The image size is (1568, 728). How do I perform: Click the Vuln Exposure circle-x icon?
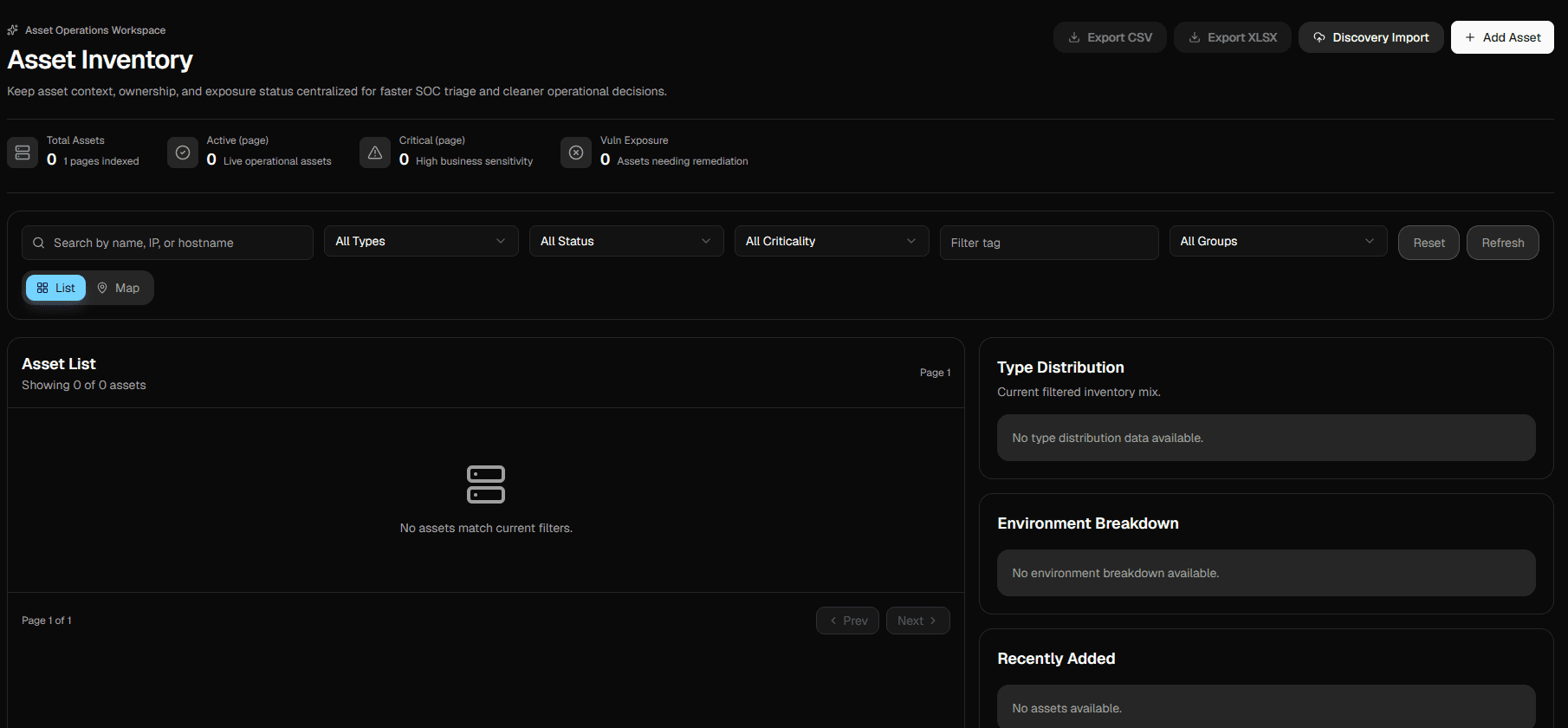[576, 153]
